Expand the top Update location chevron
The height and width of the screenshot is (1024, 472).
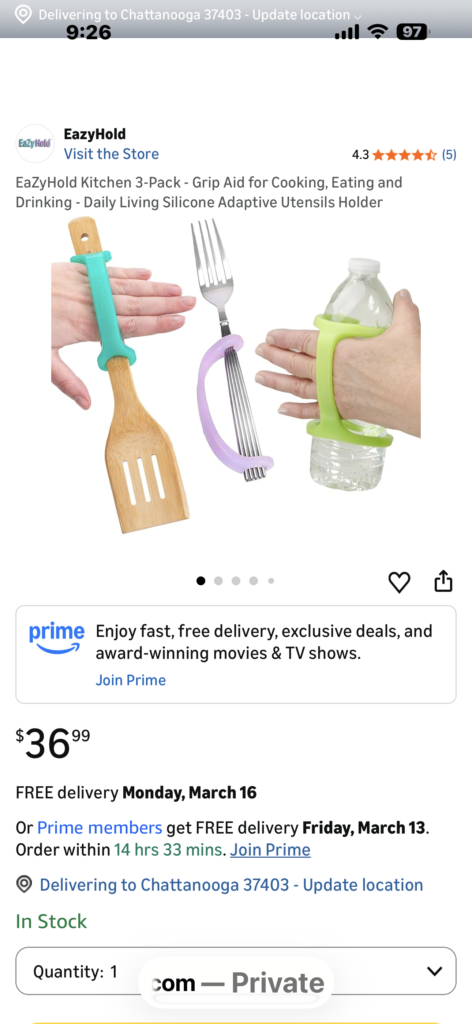[x=356, y=16]
